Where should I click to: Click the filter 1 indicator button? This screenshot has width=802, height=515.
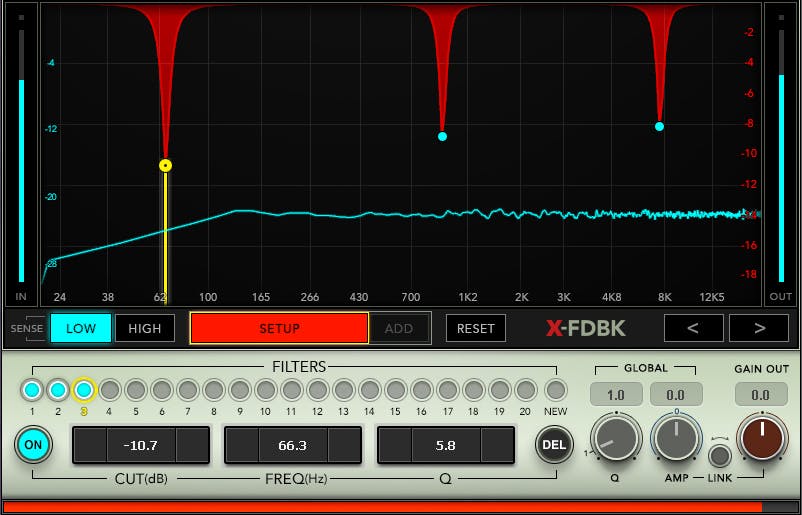tap(32, 390)
